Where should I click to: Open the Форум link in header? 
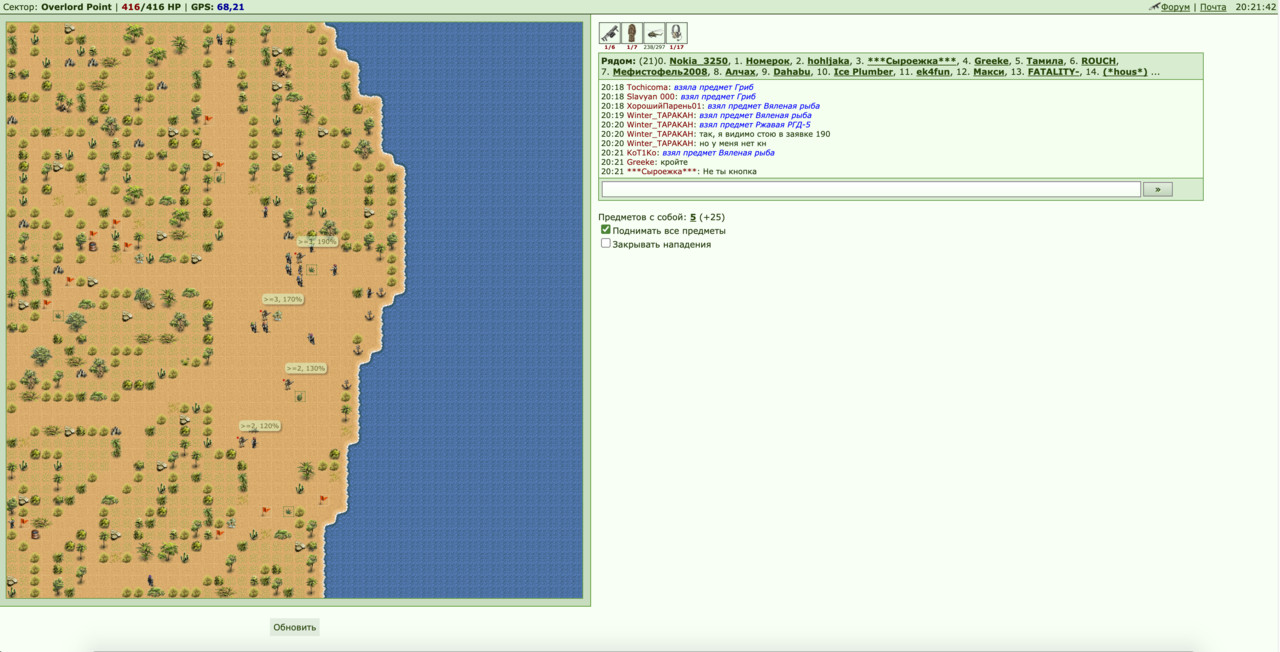click(1175, 7)
